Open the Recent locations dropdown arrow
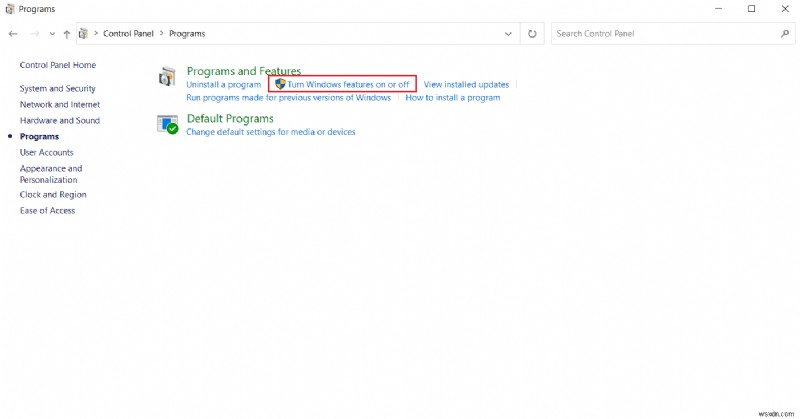800x419 pixels. [x=52, y=34]
